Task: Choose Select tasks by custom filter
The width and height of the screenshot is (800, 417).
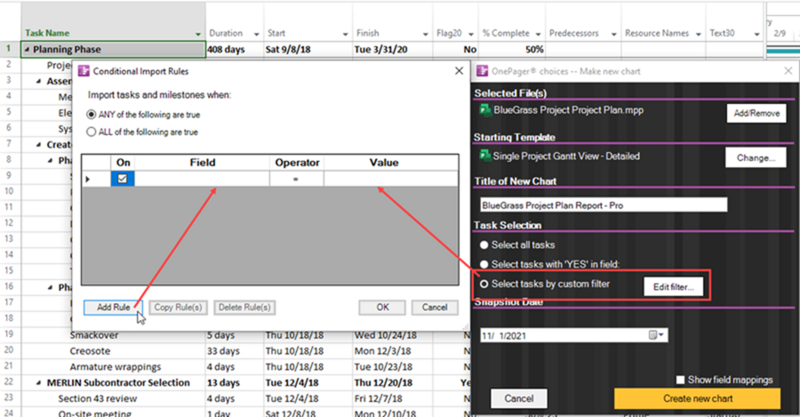Action: click(484, 284)
